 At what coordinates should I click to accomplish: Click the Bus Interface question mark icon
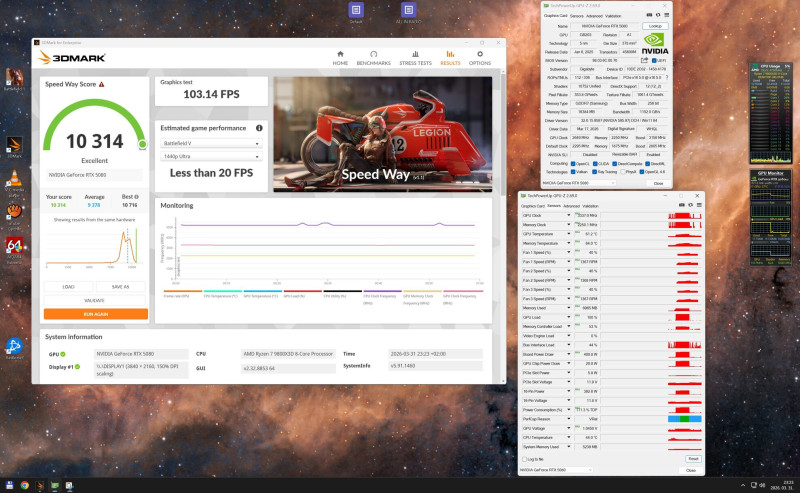coord(667,78)
